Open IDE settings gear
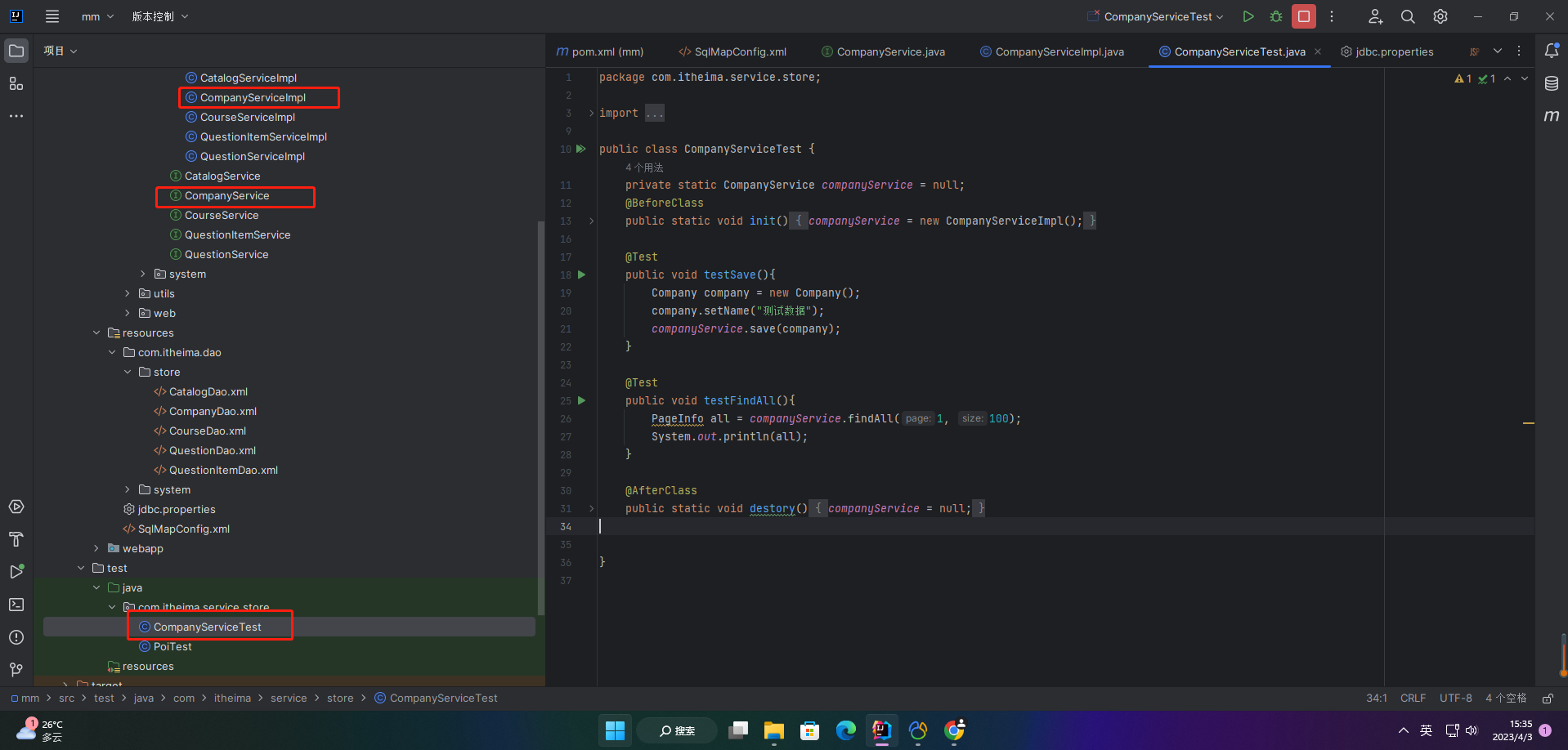Screen dimensions: 1568x750 [1440, 16]
